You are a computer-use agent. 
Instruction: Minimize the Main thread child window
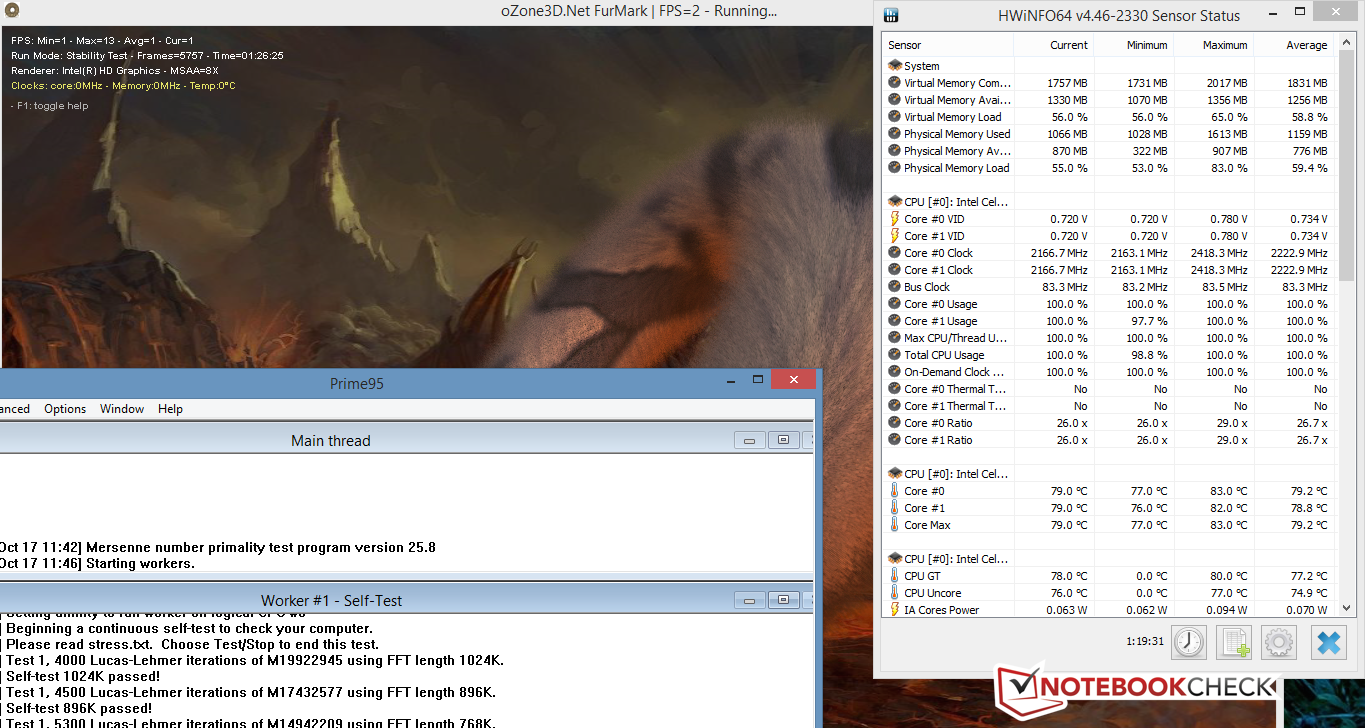(x=750, y=440)
